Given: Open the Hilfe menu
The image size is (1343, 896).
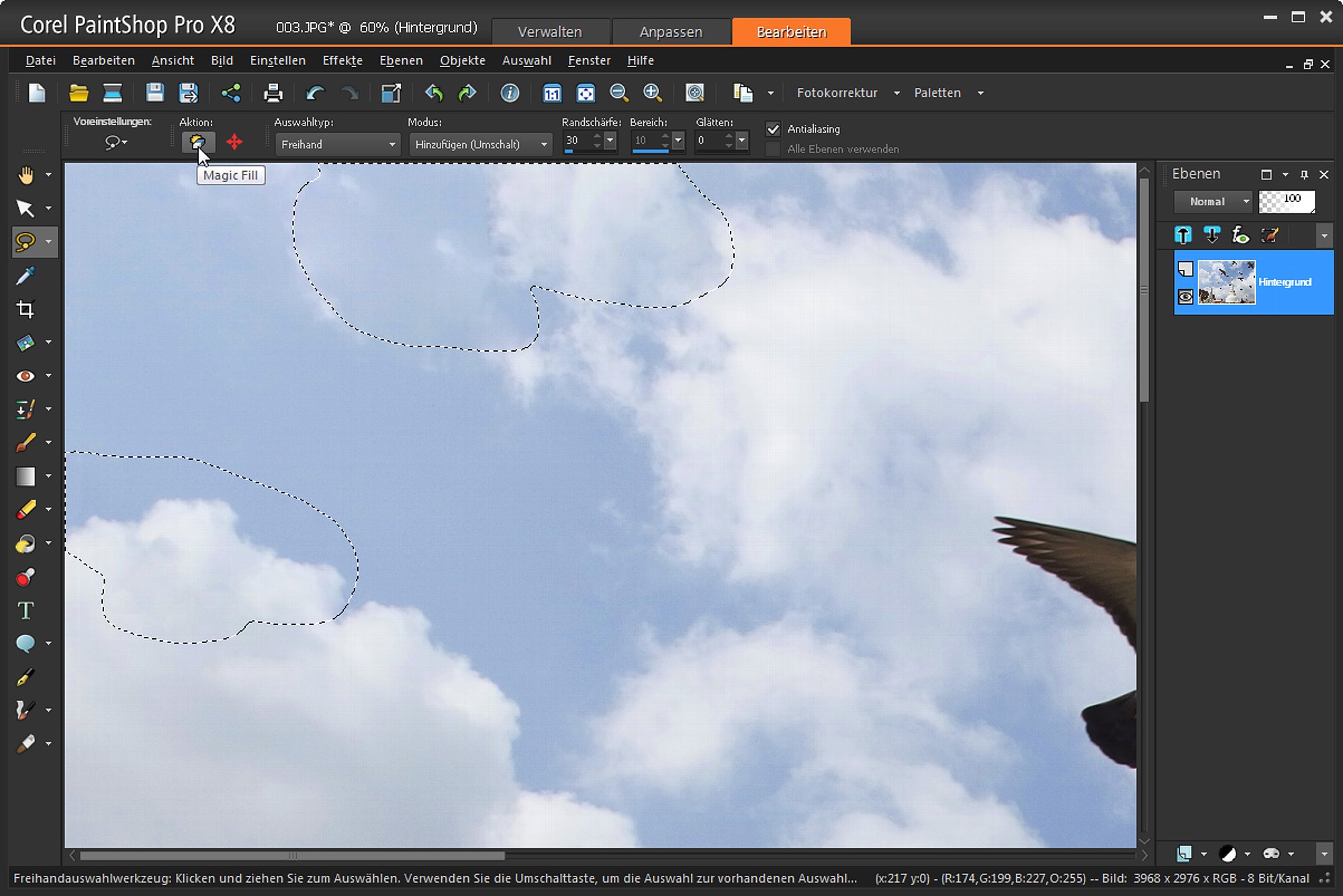Looking at the screenshot, I should point(641,60).
